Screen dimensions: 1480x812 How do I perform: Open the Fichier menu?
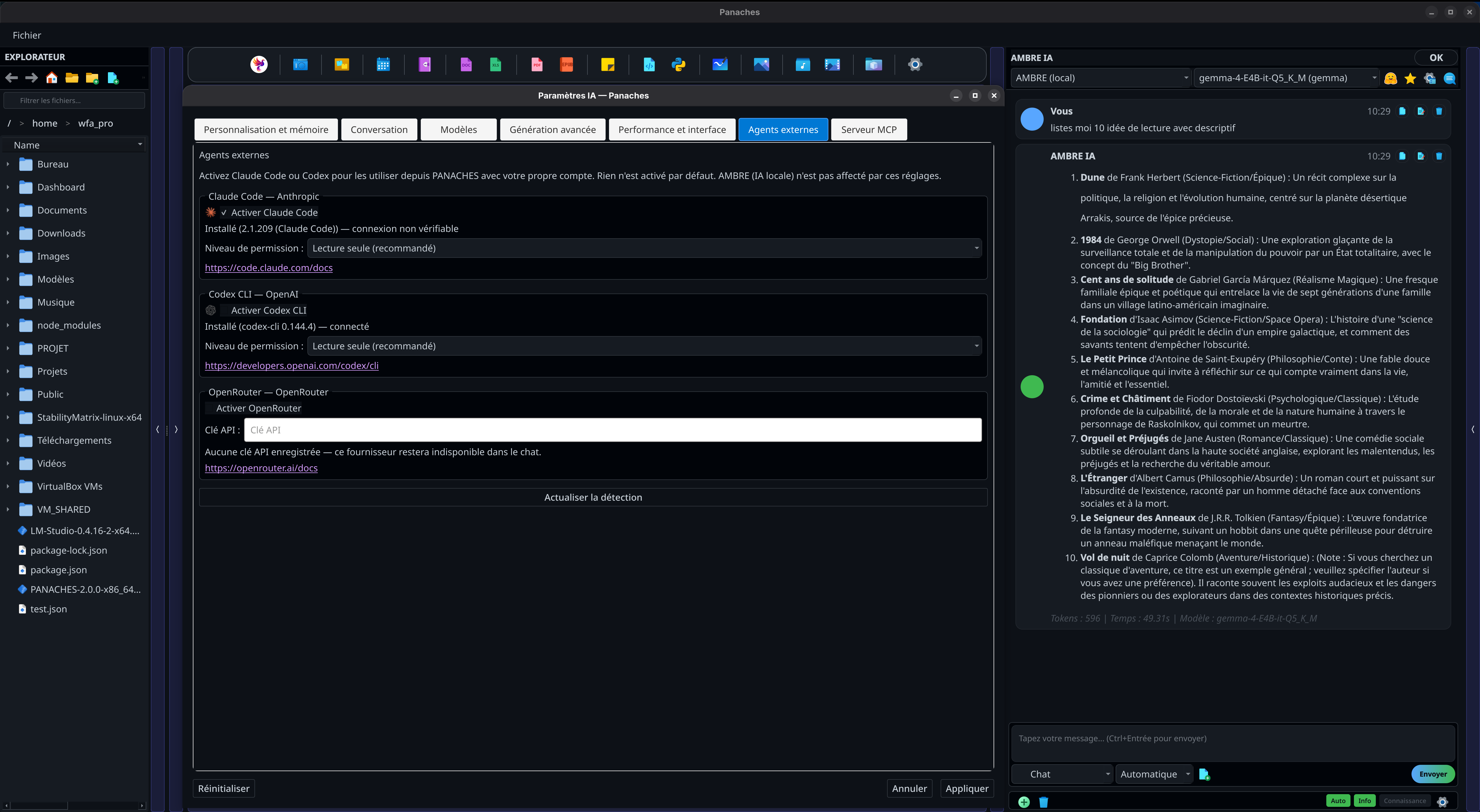(27, 35)
